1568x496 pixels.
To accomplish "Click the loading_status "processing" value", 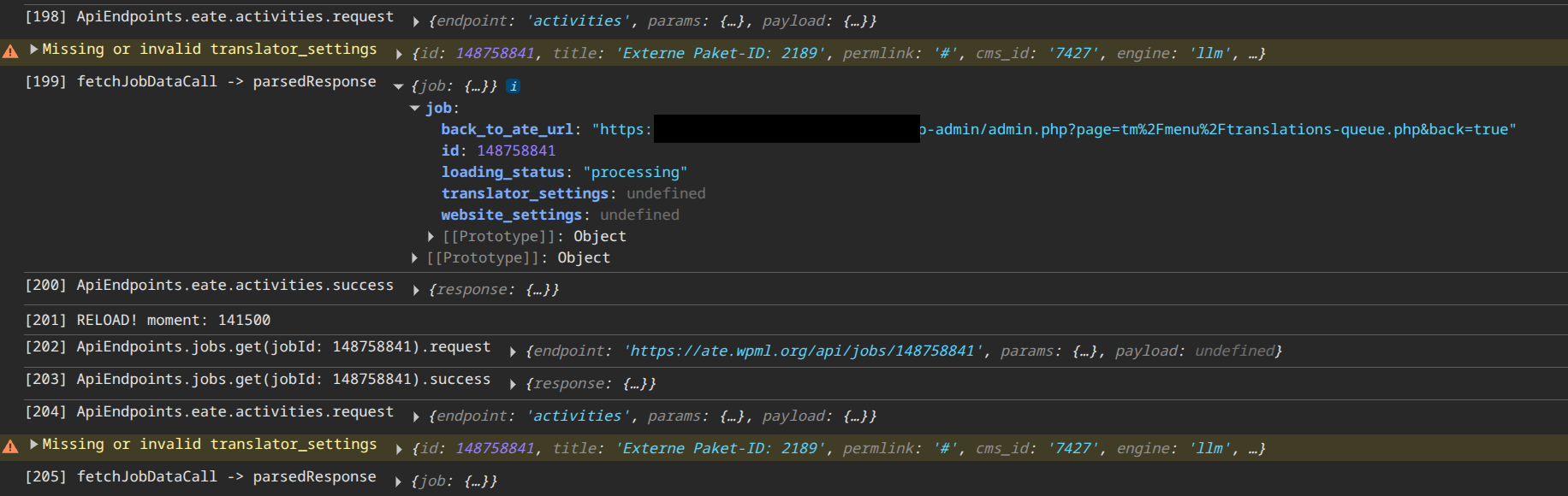I will tap(635, 173).
